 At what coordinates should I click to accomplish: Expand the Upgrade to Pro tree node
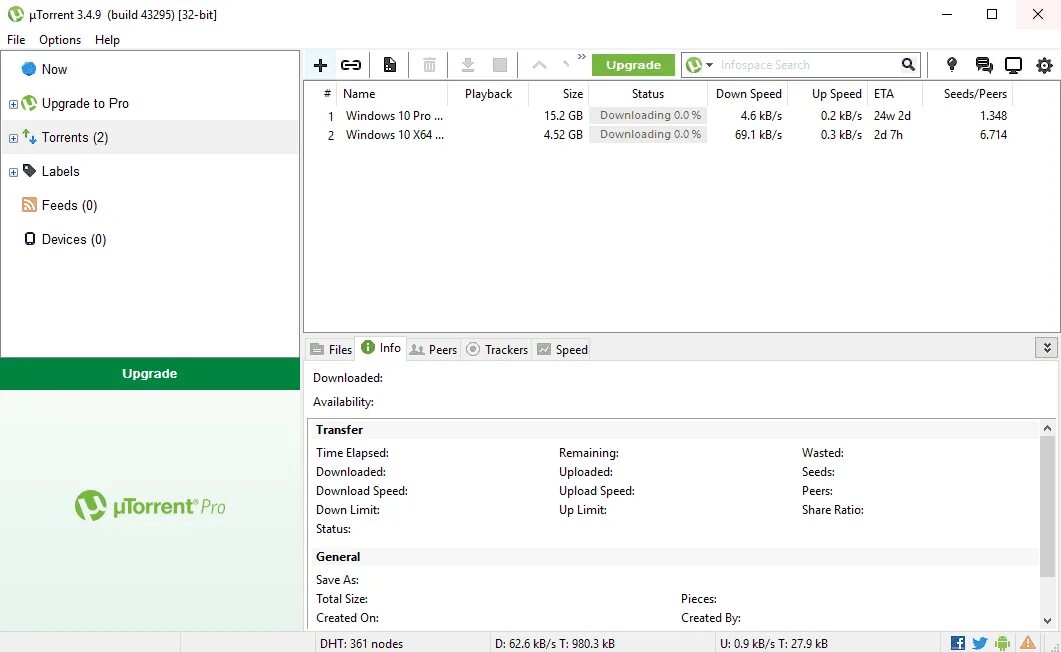(x=13, y=104)
